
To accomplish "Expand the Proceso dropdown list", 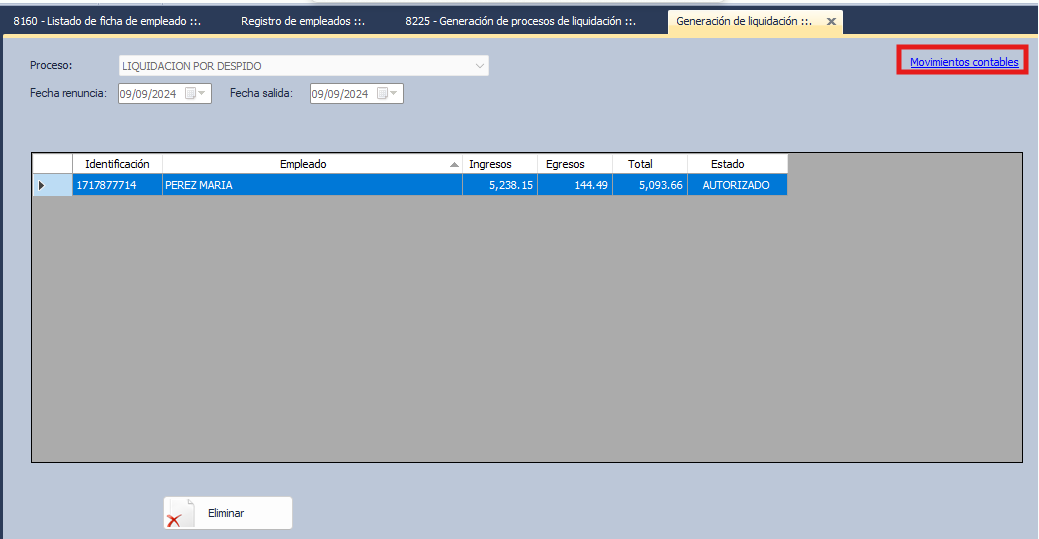I will point(479,66).
